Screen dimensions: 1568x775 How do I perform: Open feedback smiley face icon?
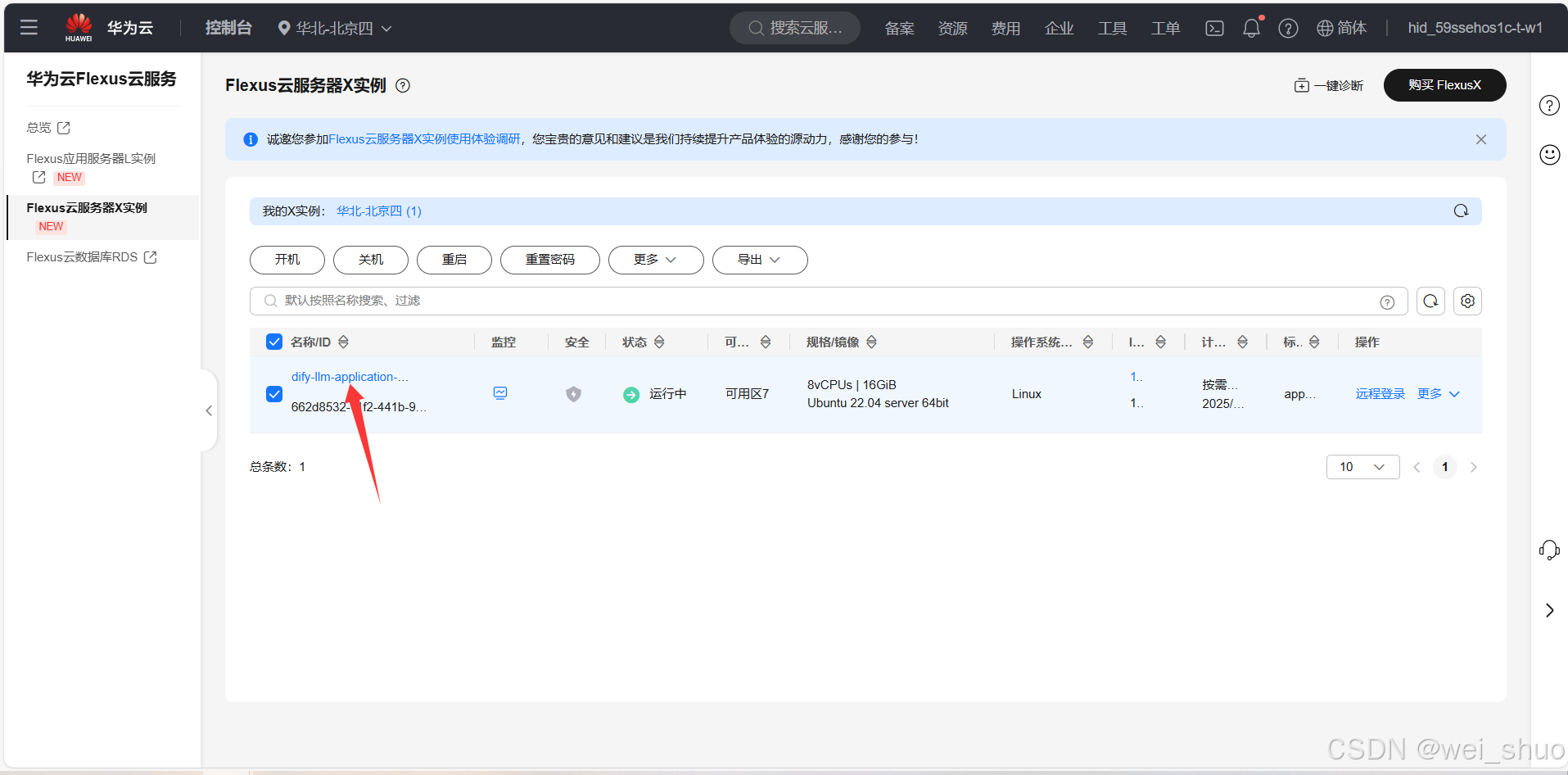click(x=1549, y=155)
